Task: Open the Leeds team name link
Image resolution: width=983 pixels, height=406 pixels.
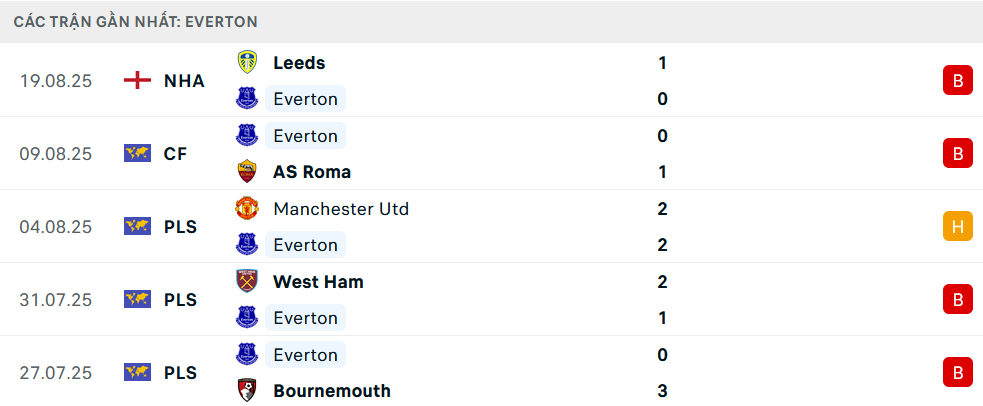Action: (x=299, y=63)
